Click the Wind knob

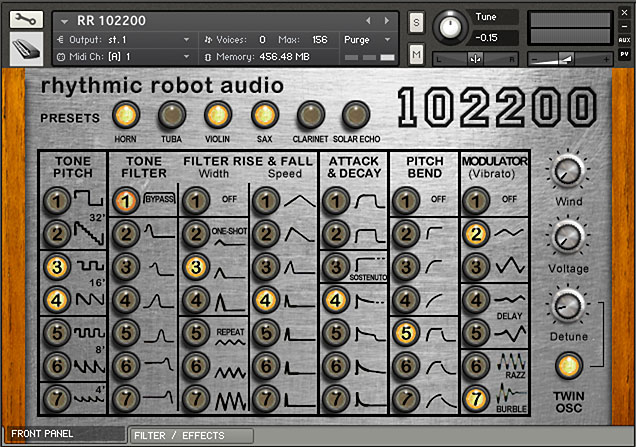click(x=567, y=171)
